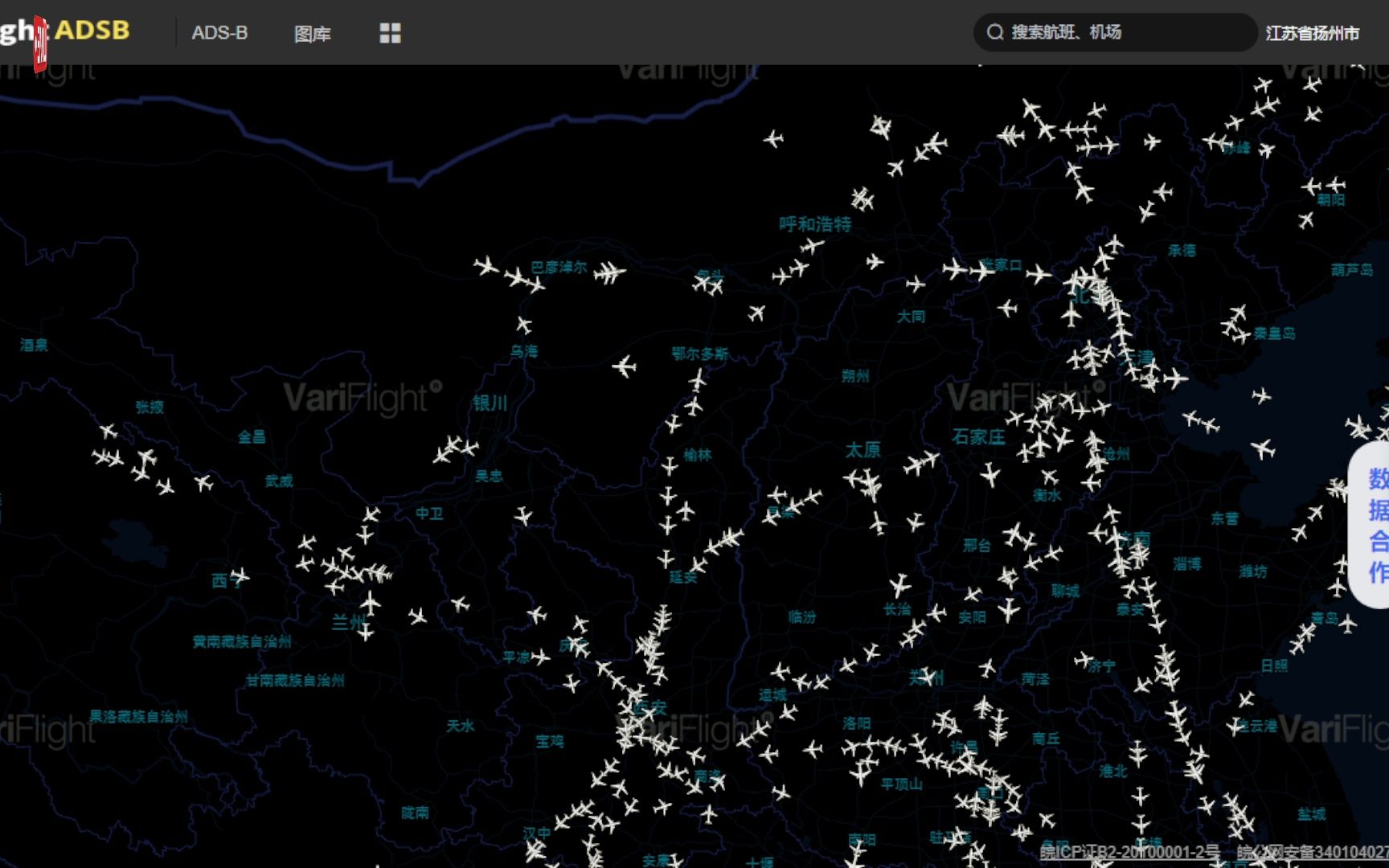Click the 银川 city label
The width and height of the screenshot is (1389, 868).
click(x=490, y=403)
